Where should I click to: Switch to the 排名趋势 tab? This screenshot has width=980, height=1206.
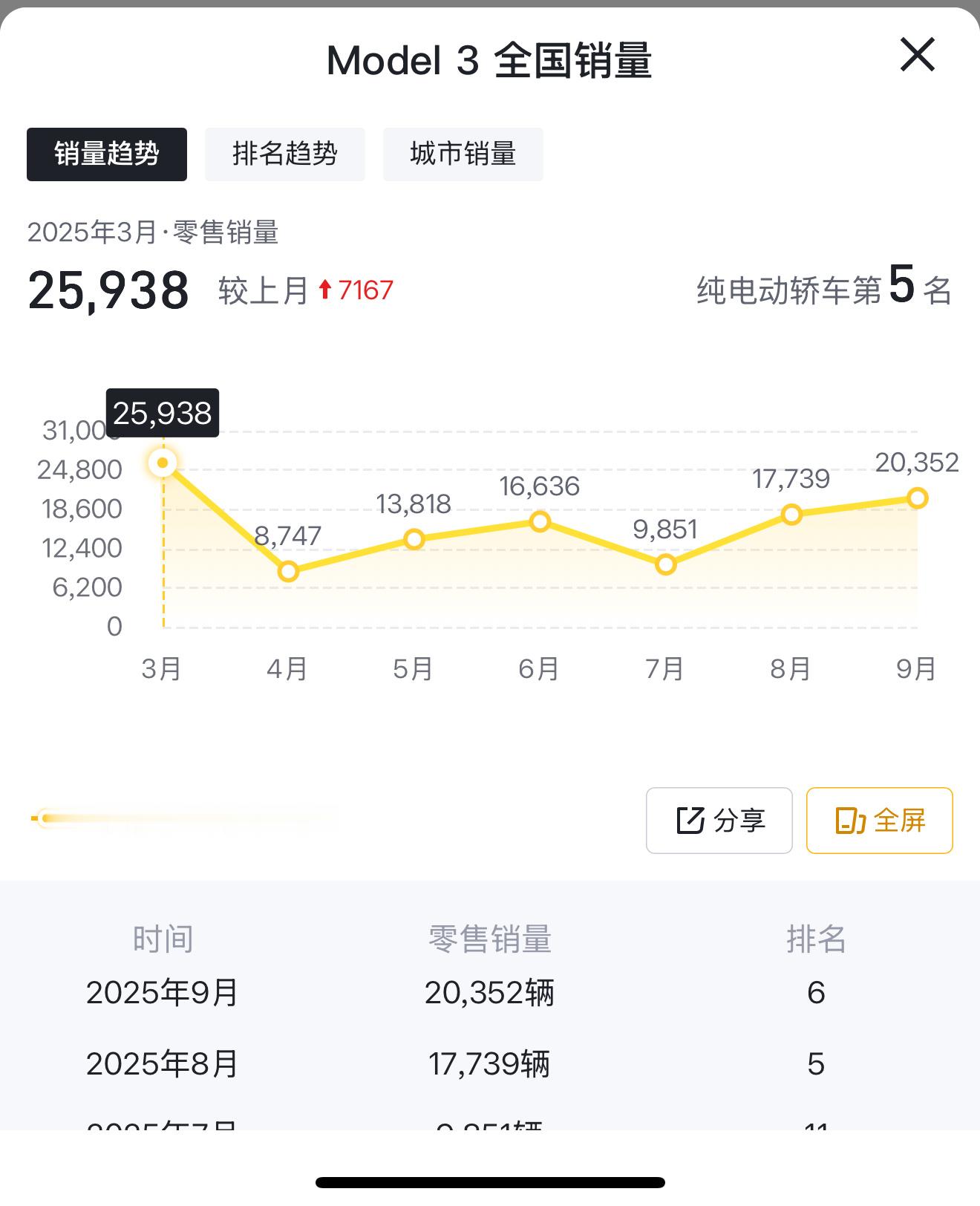285,154
